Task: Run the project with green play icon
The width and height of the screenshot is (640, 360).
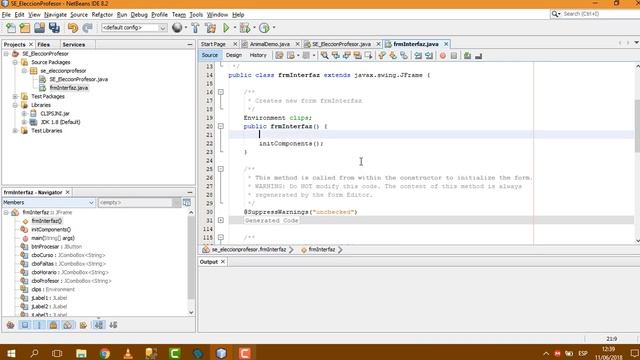Action: (x=226, y=28)
